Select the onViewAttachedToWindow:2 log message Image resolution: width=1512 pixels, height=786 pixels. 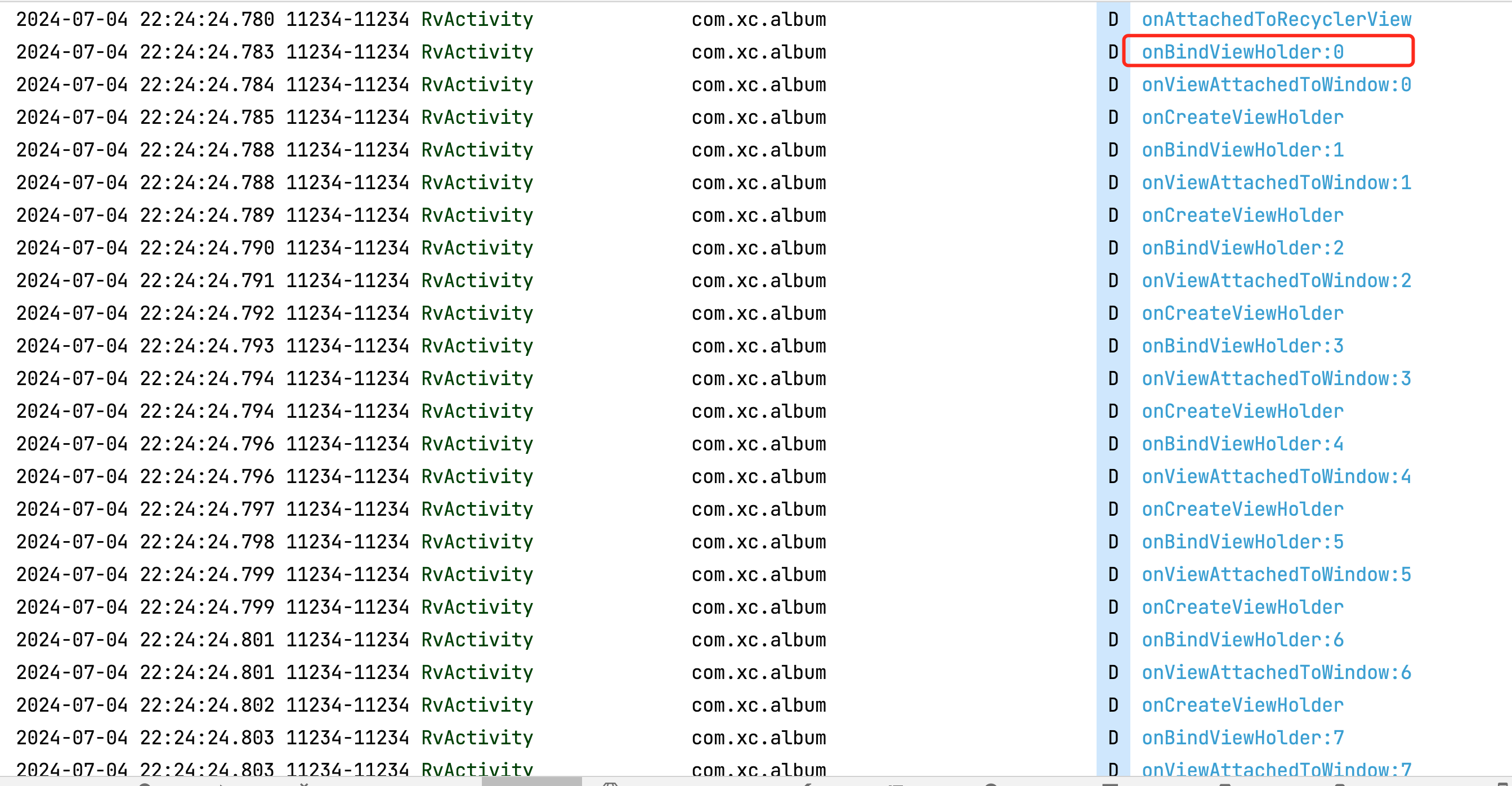[1276, 281]
